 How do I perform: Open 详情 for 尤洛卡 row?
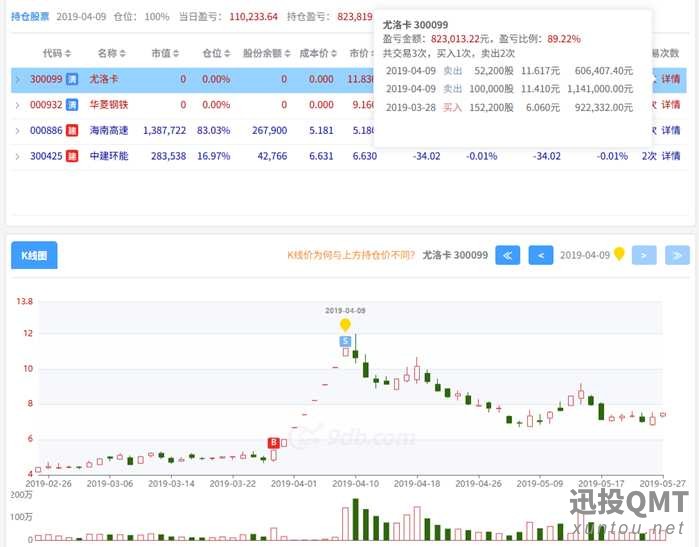coord(670,79)
